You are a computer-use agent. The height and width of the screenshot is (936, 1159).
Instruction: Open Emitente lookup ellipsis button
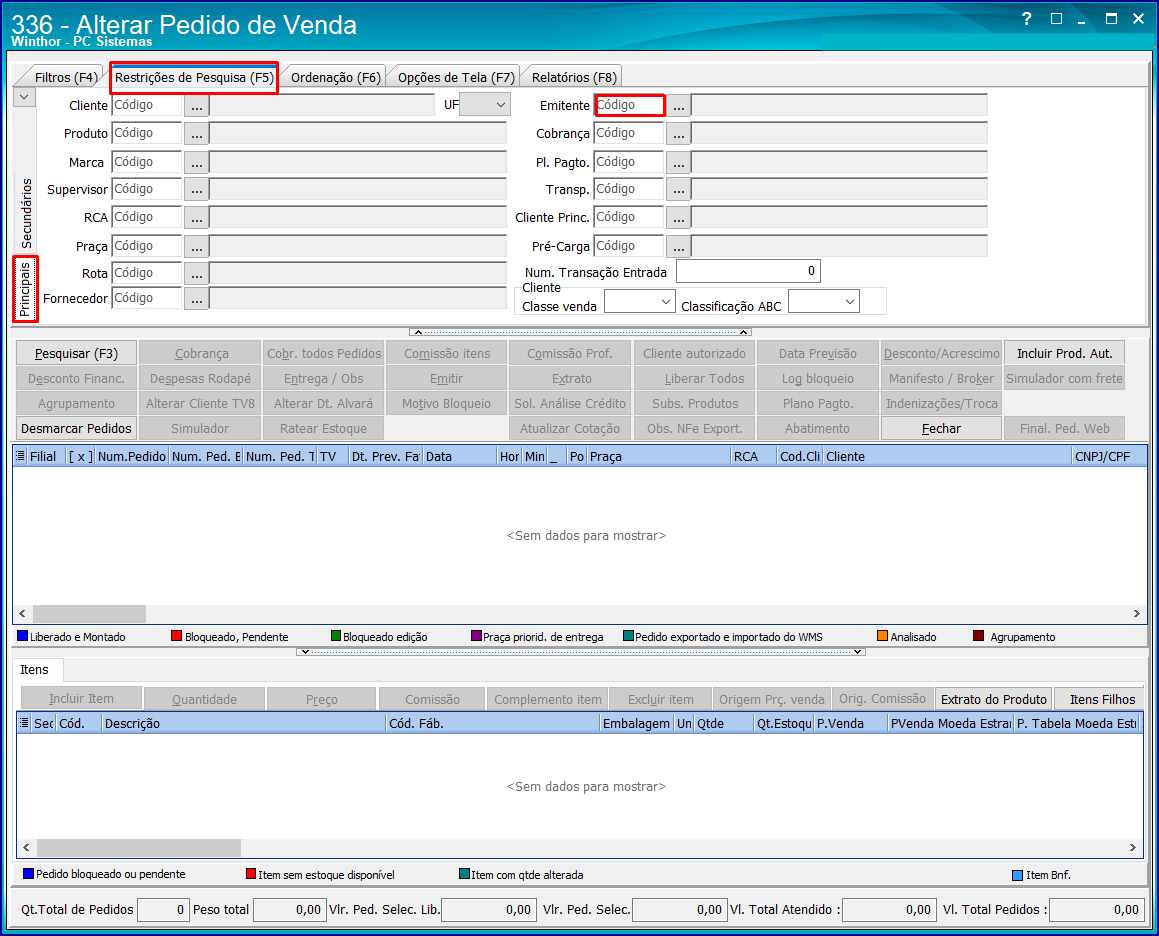coord(679,106)
